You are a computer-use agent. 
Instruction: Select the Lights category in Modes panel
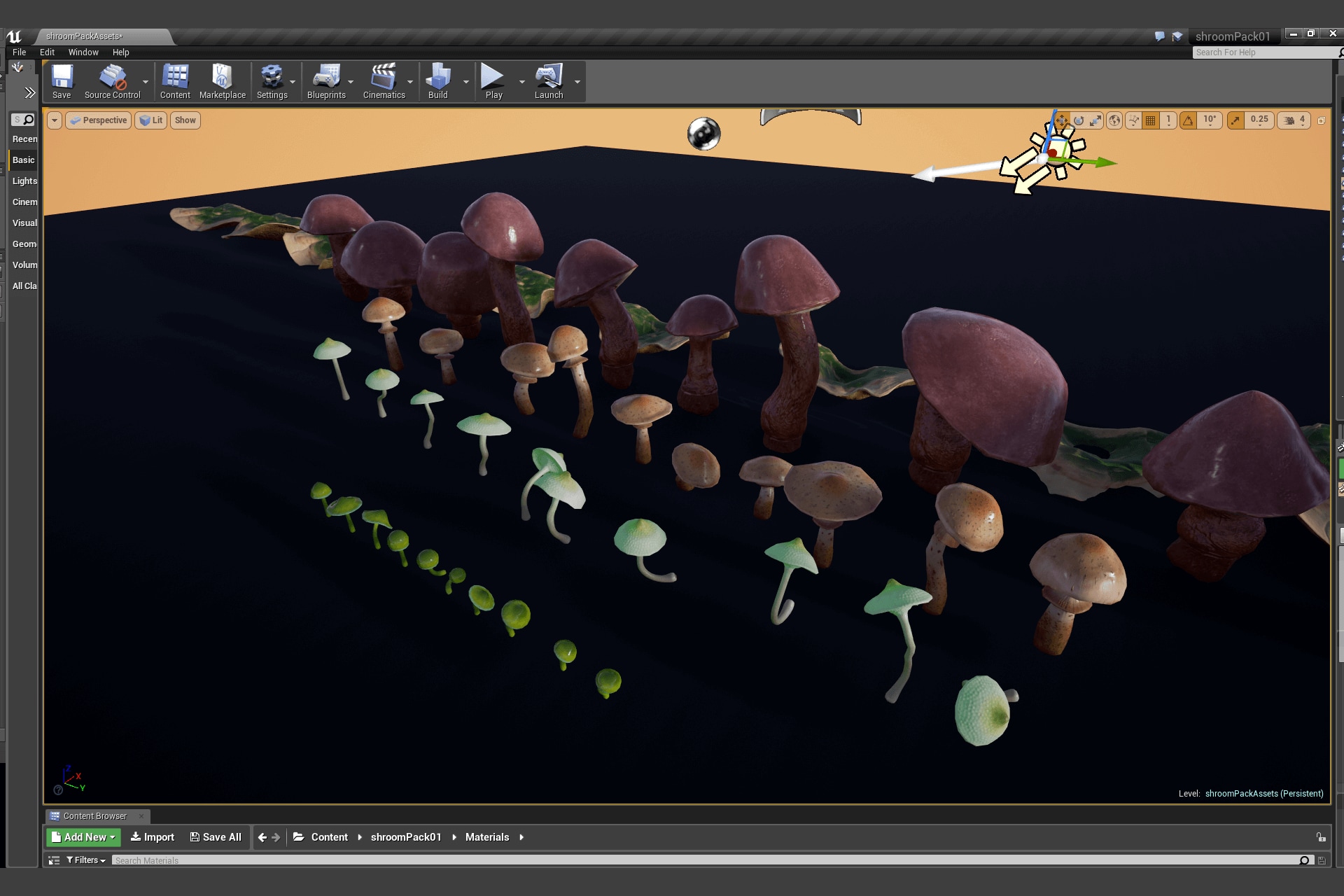pyautogui.click(x=24, y=181)
